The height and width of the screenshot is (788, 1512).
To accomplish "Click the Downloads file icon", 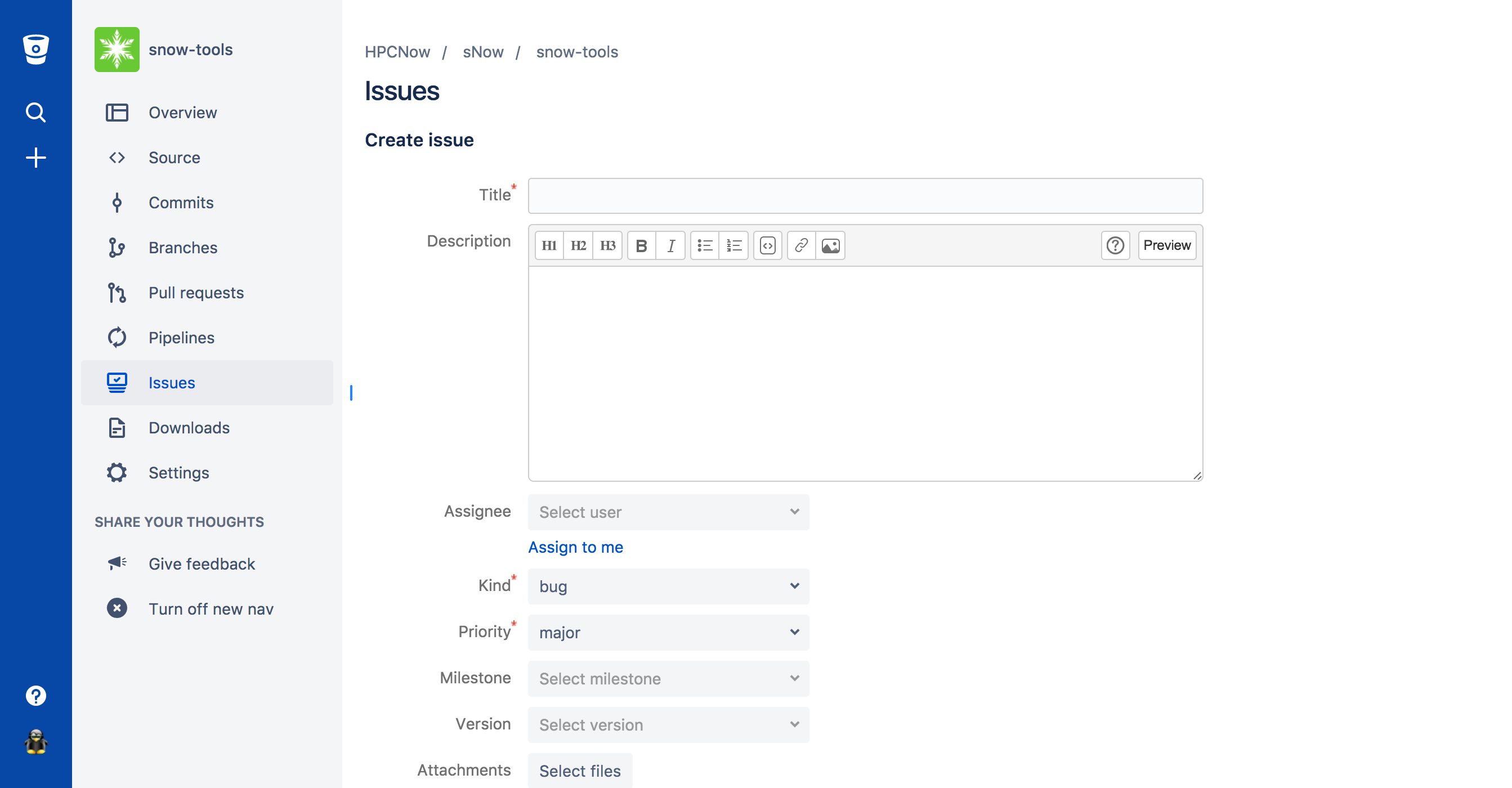I will click(x=117, y=428).
